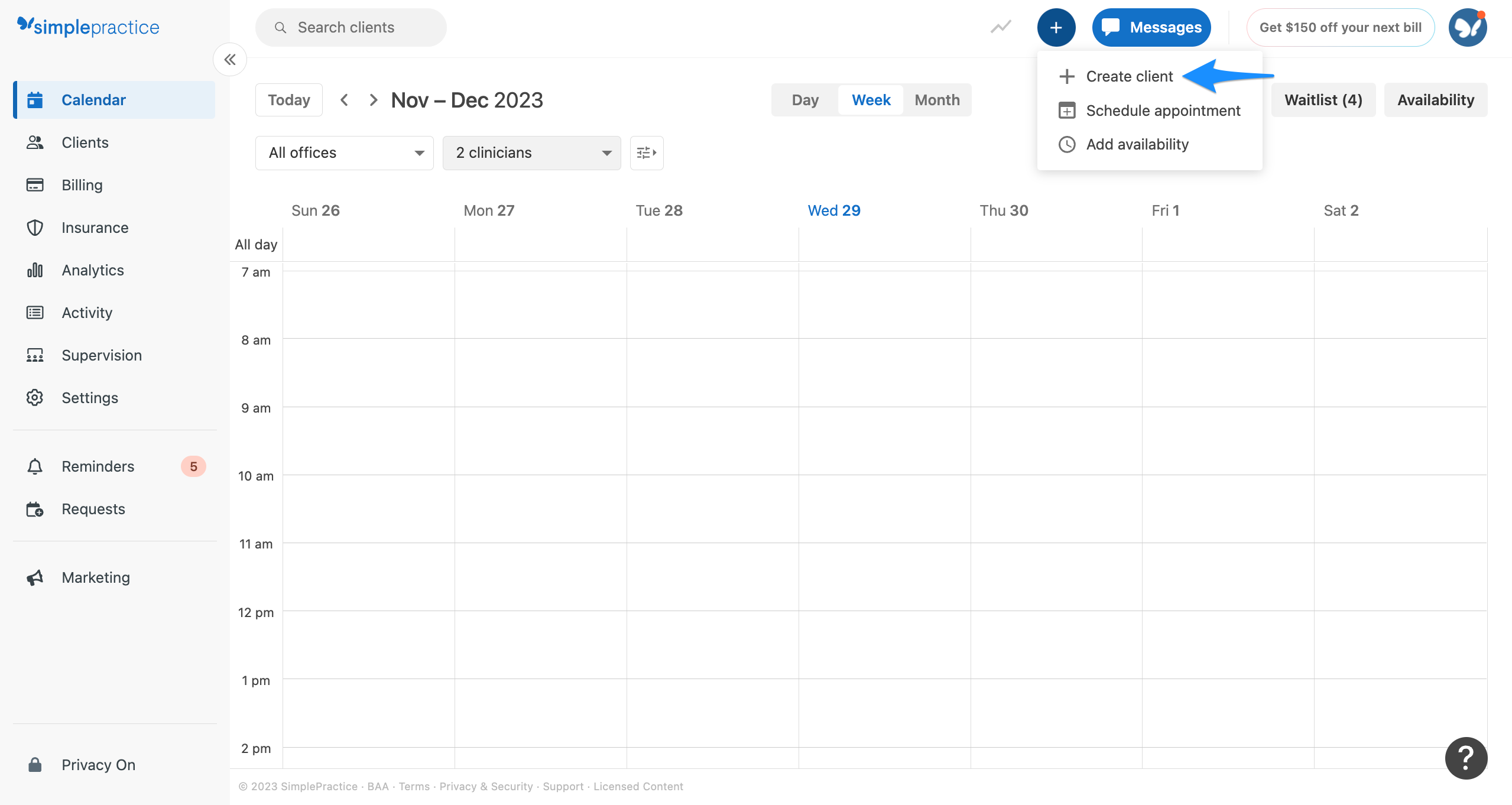
Task: Open calendar display settings sliders icon
Action: [647, 153]
